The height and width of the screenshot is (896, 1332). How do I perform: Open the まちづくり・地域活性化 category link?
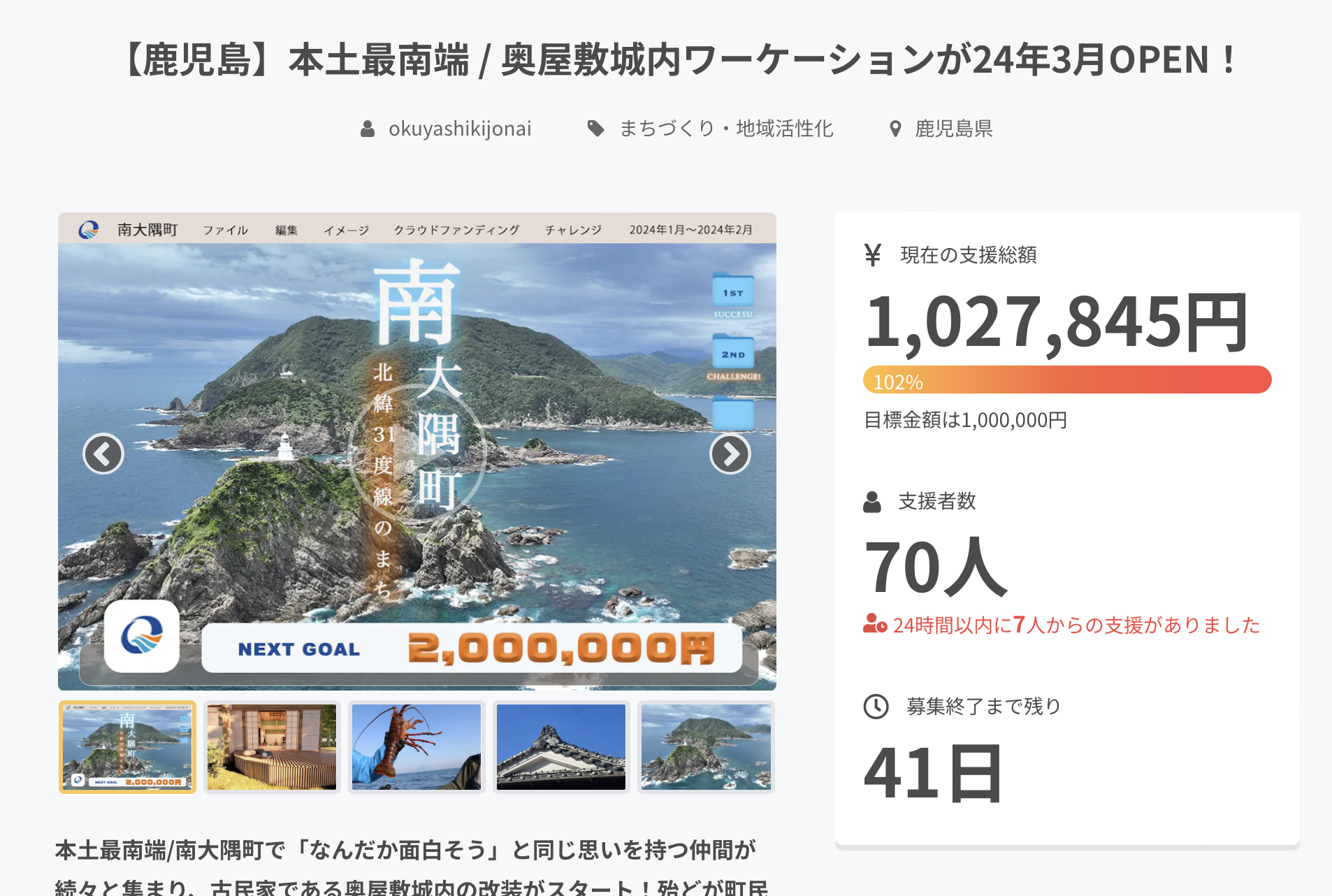coord(726,129)
